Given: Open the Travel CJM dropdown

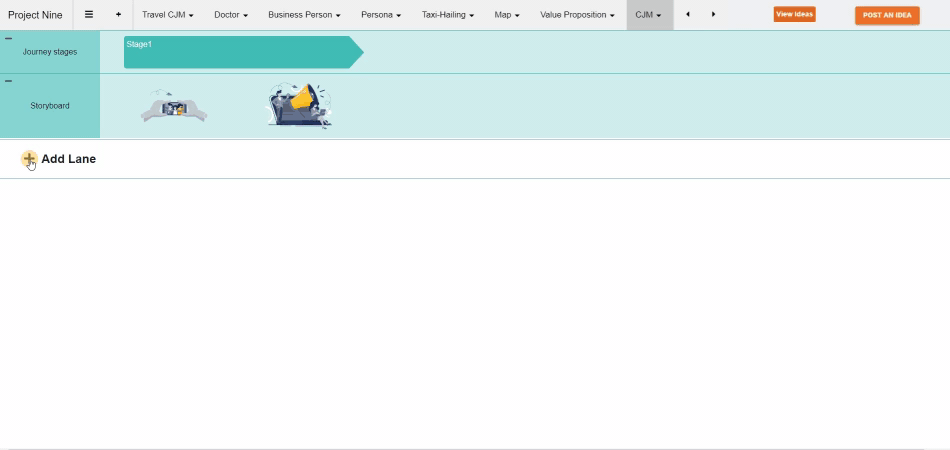Looking at the screenshot, I should click(167, 15).
